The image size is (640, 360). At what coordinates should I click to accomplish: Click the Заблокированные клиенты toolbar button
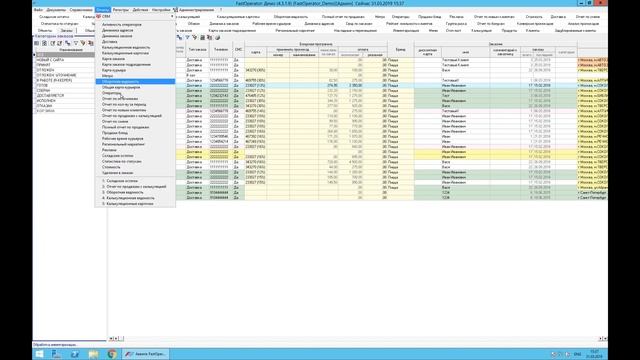point(575,31)
